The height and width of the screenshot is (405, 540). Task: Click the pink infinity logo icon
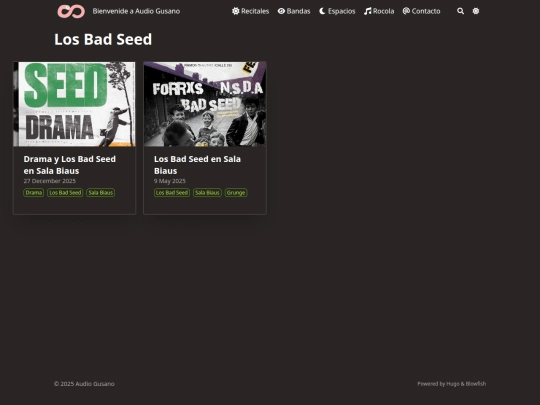click(71, 11)
